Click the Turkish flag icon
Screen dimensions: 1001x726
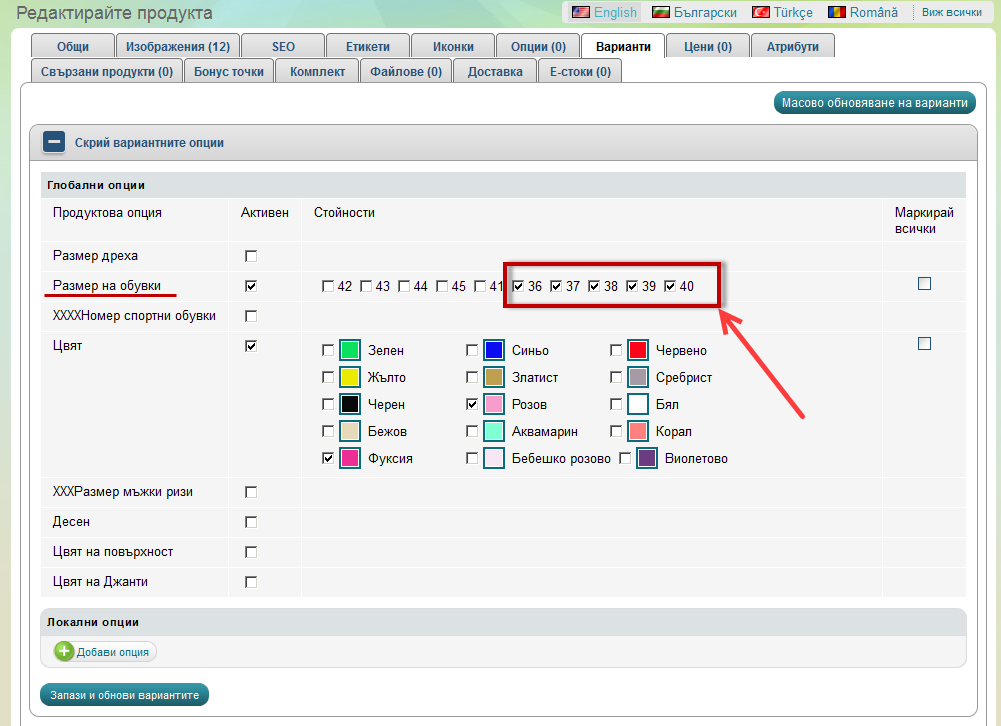[x=761, y=12]
